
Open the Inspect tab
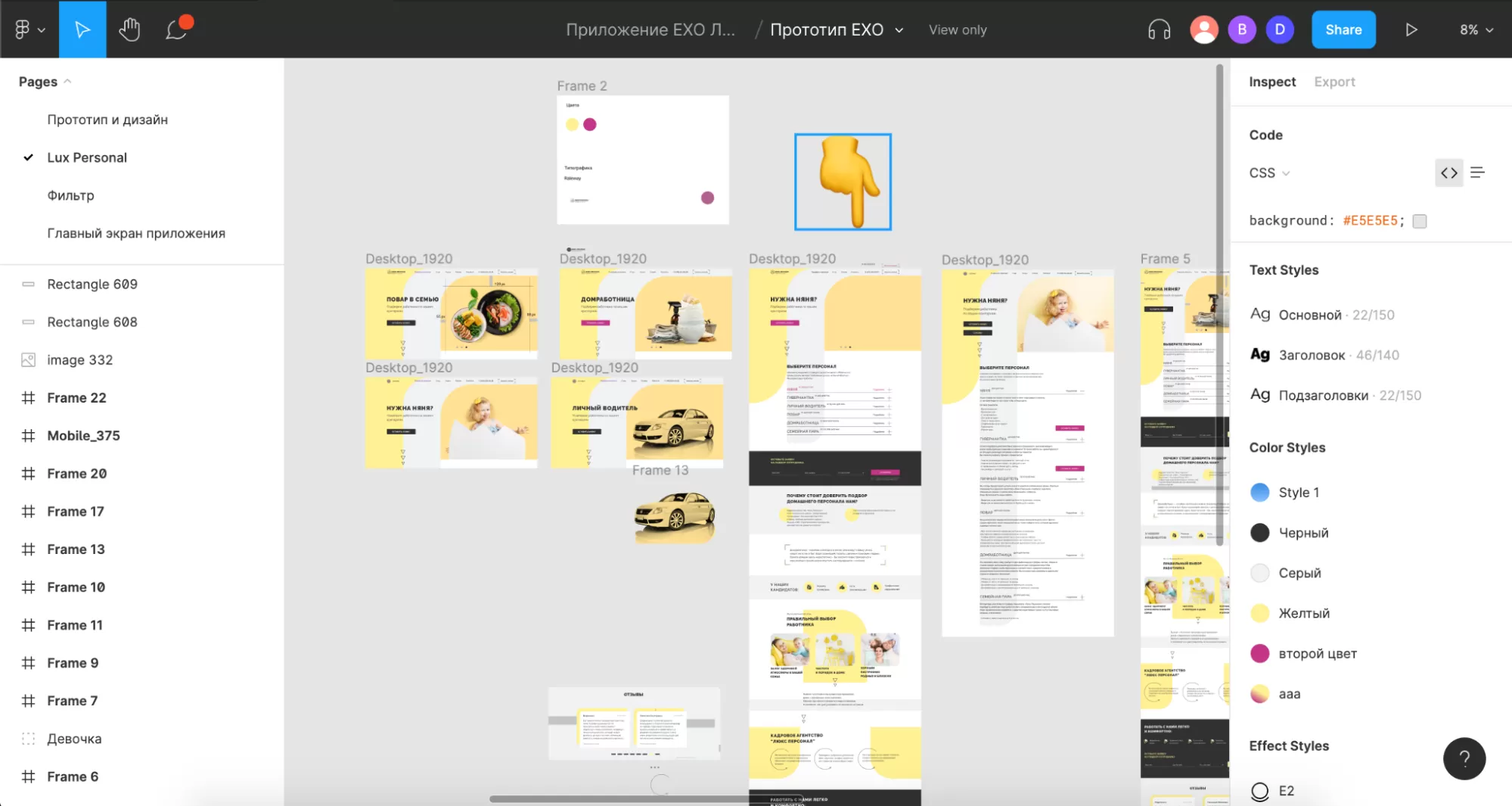tap(1271, 82)
